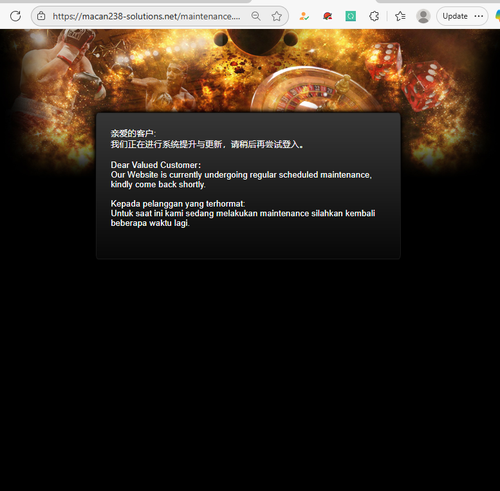The height and width of the screenshot is (491, 500).
Task: Click the Update button
Action: point(455,16)
